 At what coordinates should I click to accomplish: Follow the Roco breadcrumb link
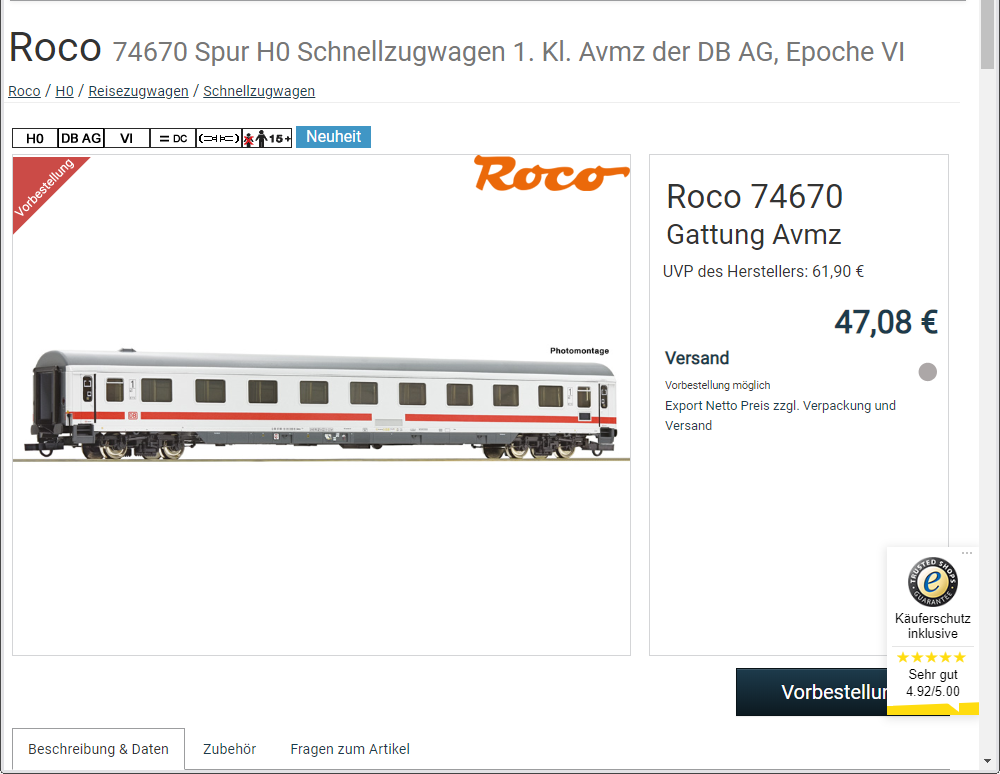(24, 91)
